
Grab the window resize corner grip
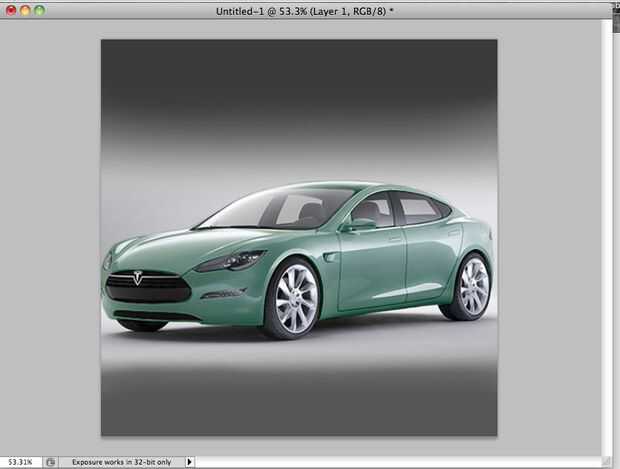(x=606, y=461)
